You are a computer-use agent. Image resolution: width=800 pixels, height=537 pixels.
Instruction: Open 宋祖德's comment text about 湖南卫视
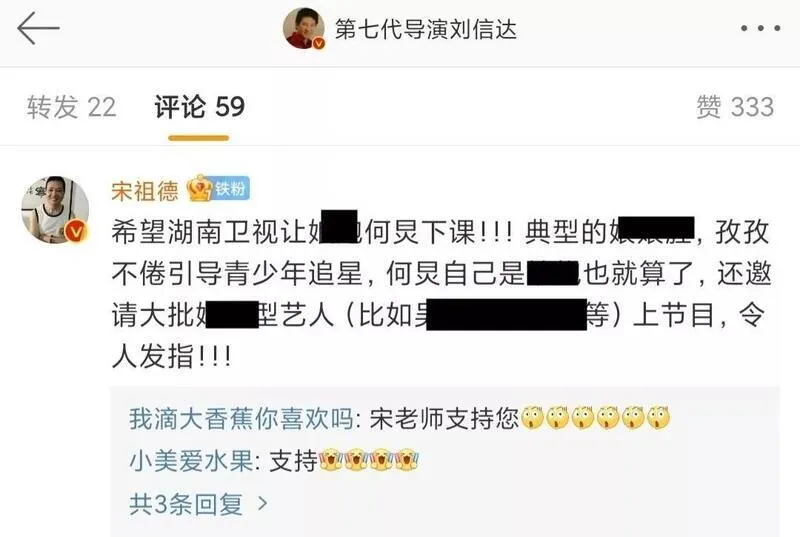point(441,294)
